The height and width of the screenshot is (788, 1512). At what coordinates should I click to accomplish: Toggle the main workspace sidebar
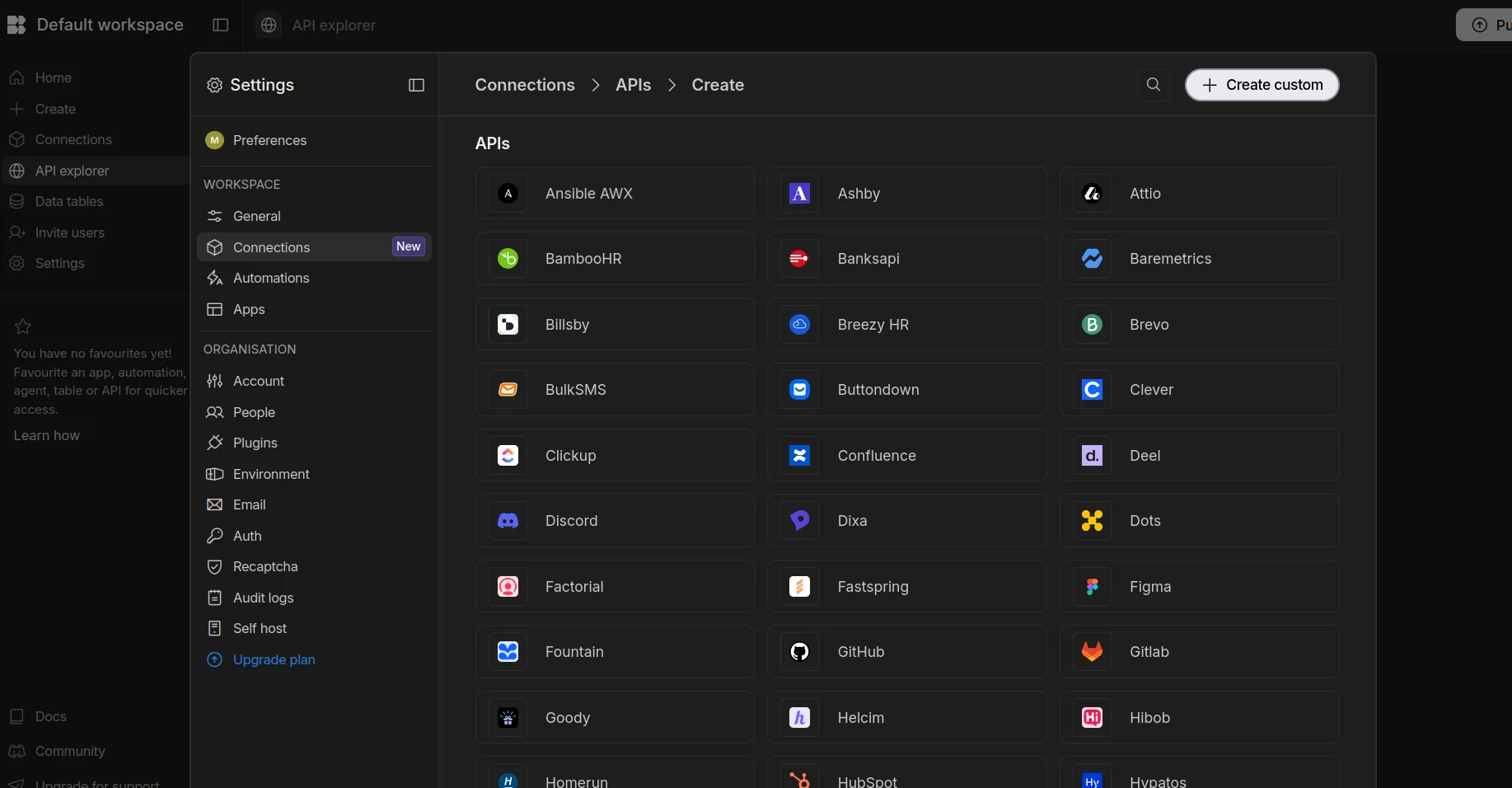[220, 25]
